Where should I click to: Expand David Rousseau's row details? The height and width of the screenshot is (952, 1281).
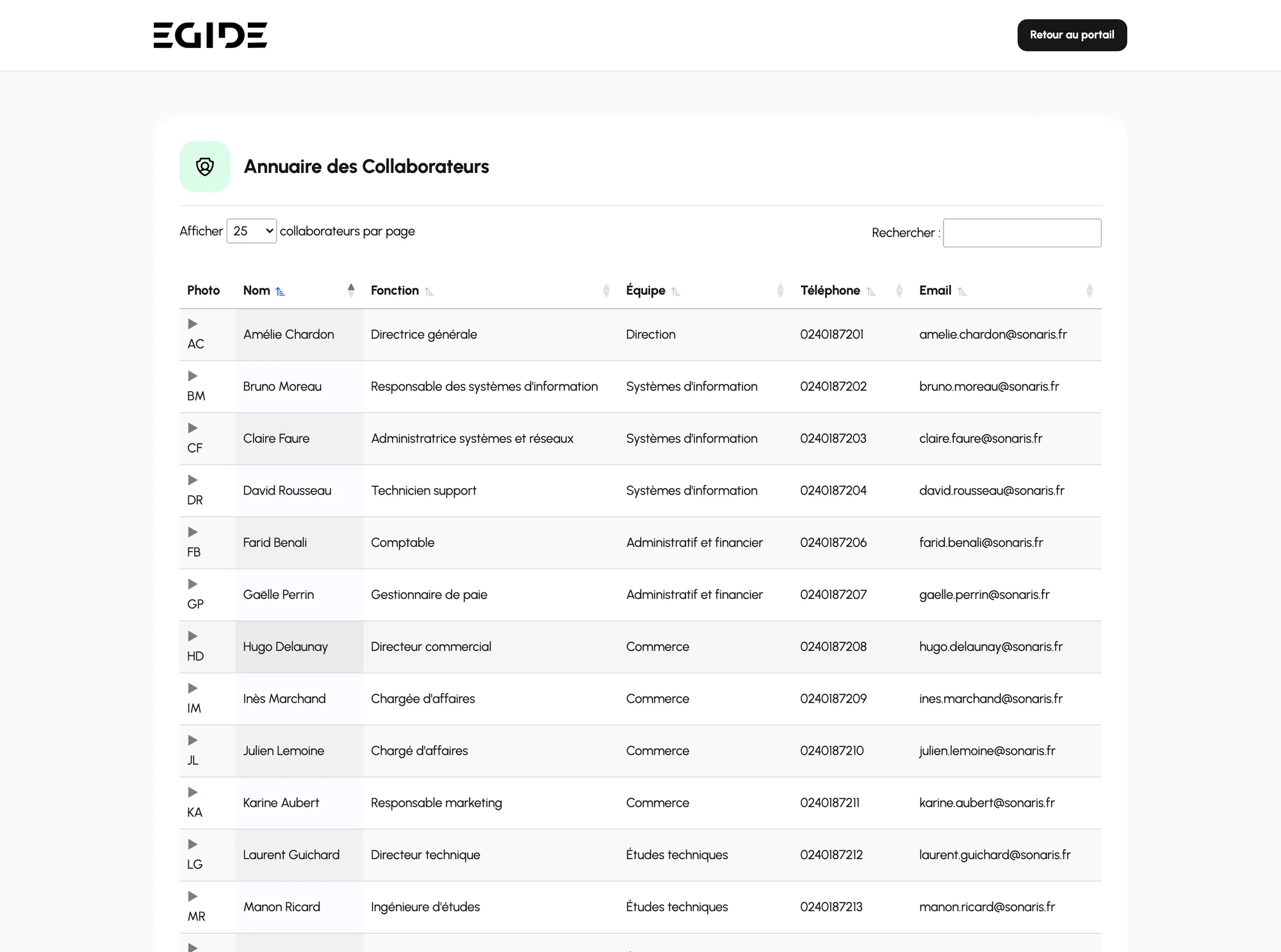193,480
